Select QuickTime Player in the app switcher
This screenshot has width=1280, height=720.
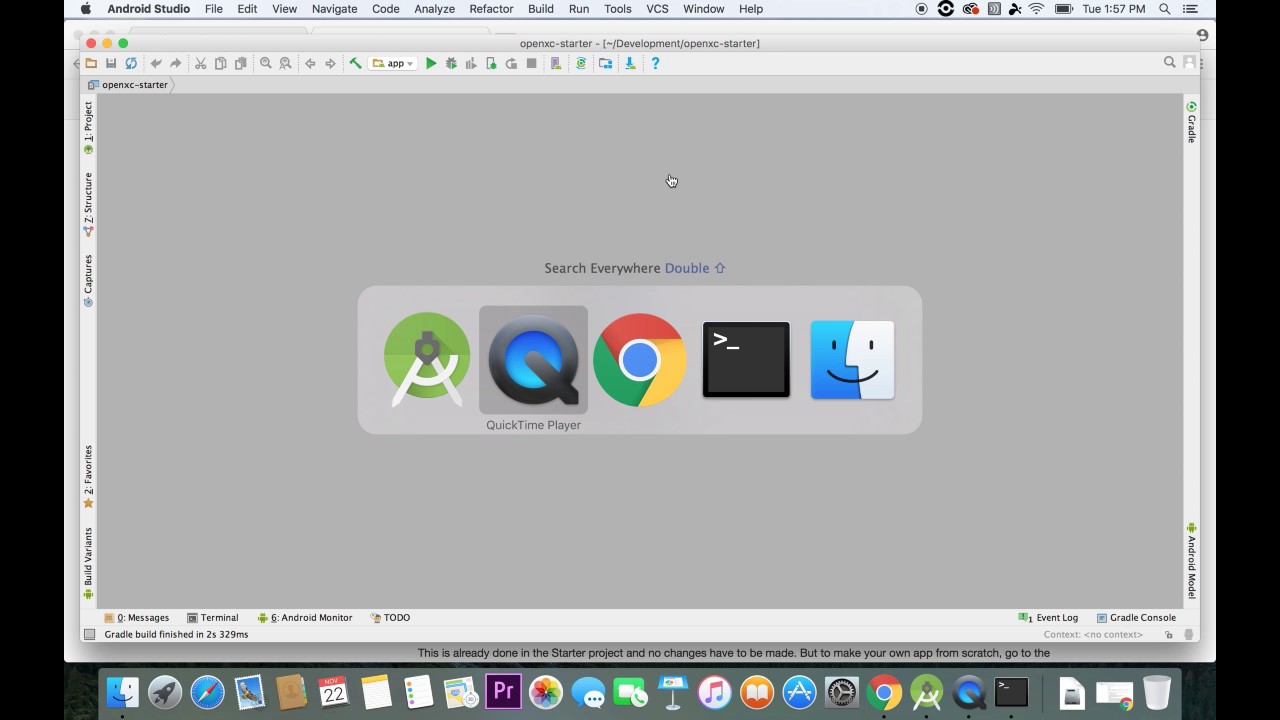[x=533, y=360]
